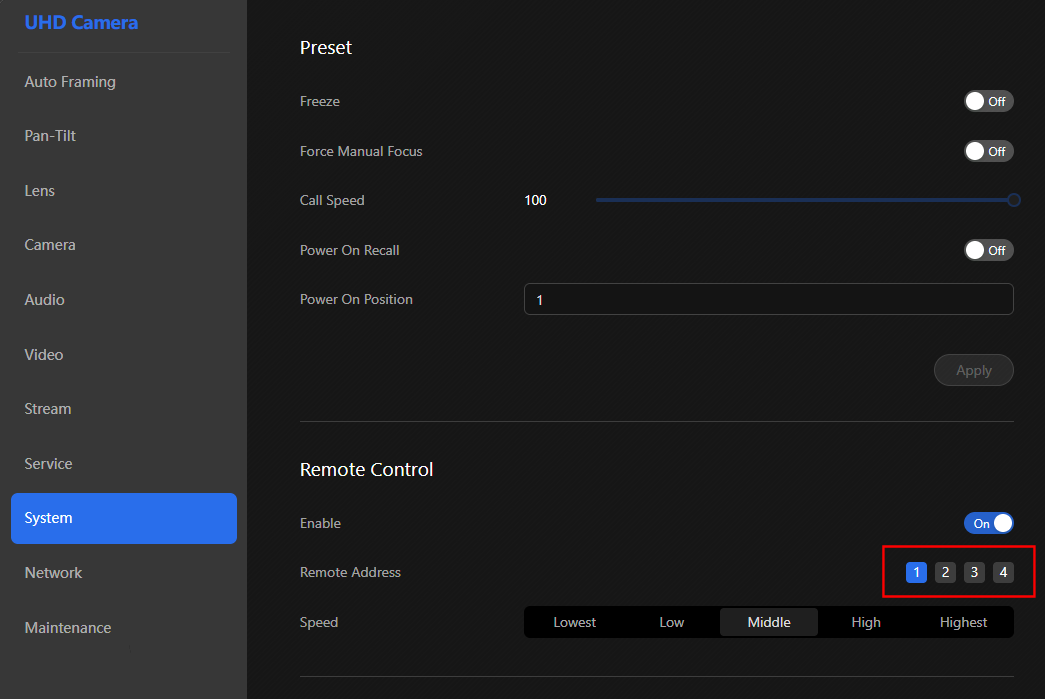Click the Force Manual Focus label
The image size is (1045, 699).
[x=361, y=151]
